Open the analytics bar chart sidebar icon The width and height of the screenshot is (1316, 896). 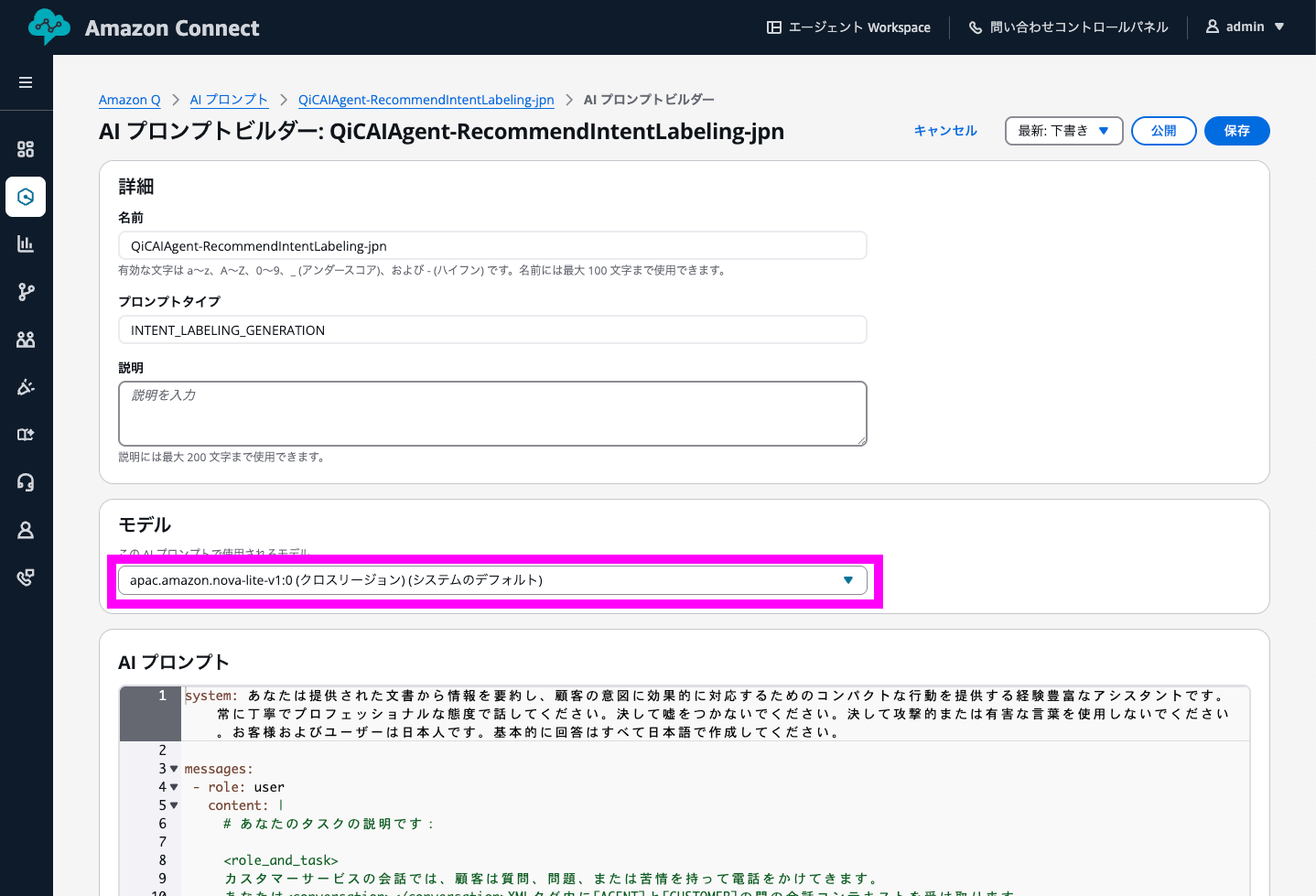[x=26, y=244]
